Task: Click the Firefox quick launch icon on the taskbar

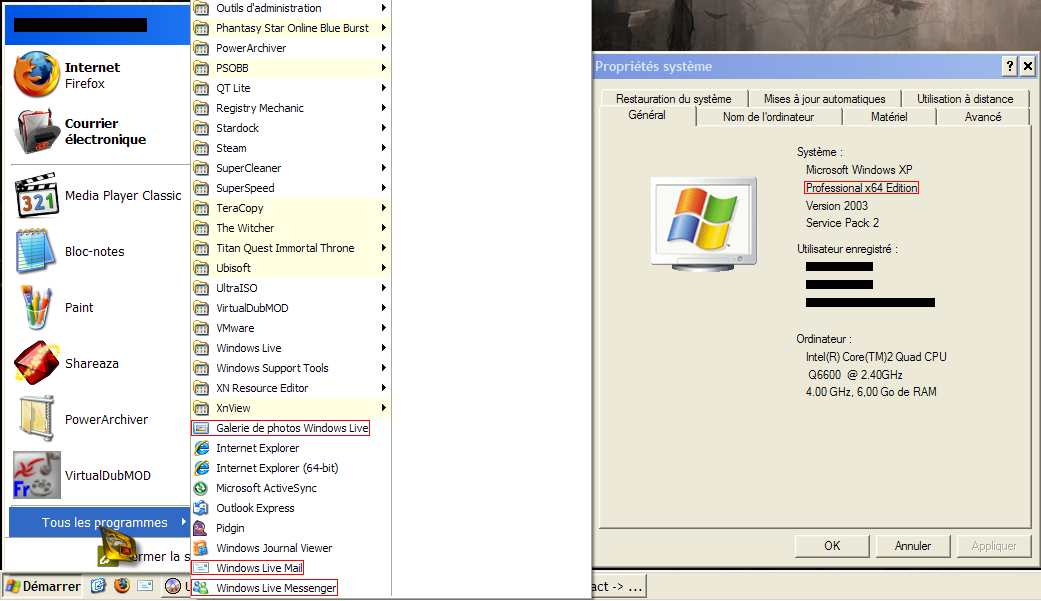Action: (121, 586)
